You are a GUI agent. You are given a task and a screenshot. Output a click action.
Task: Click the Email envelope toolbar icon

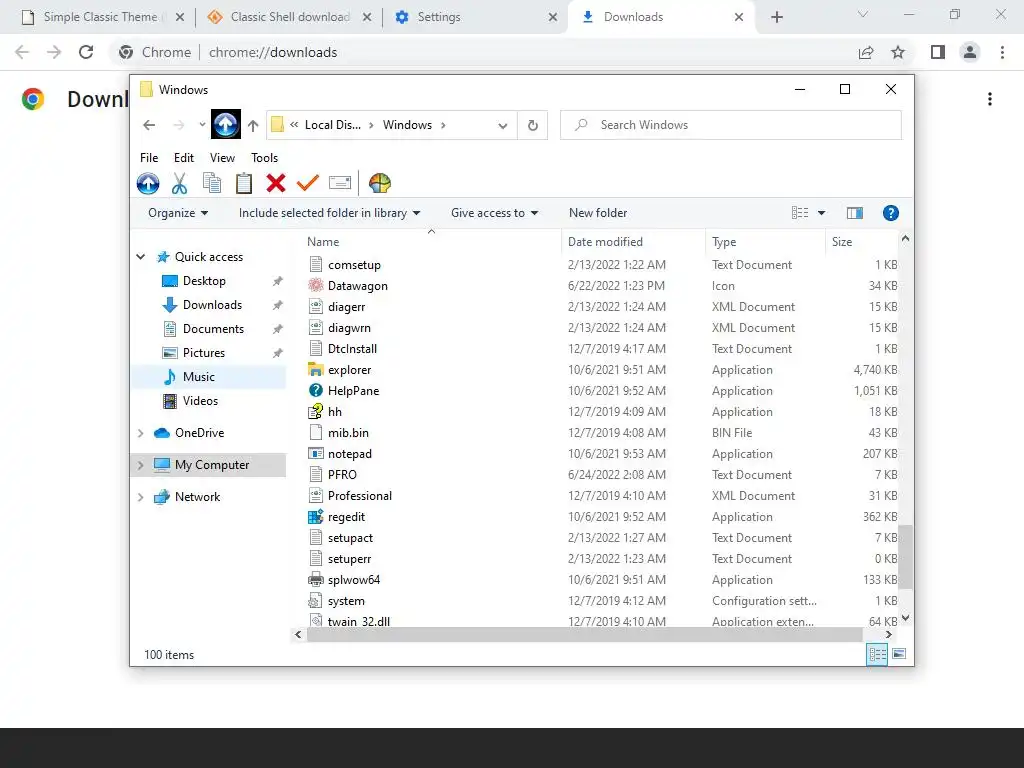(x=340, y=183)
